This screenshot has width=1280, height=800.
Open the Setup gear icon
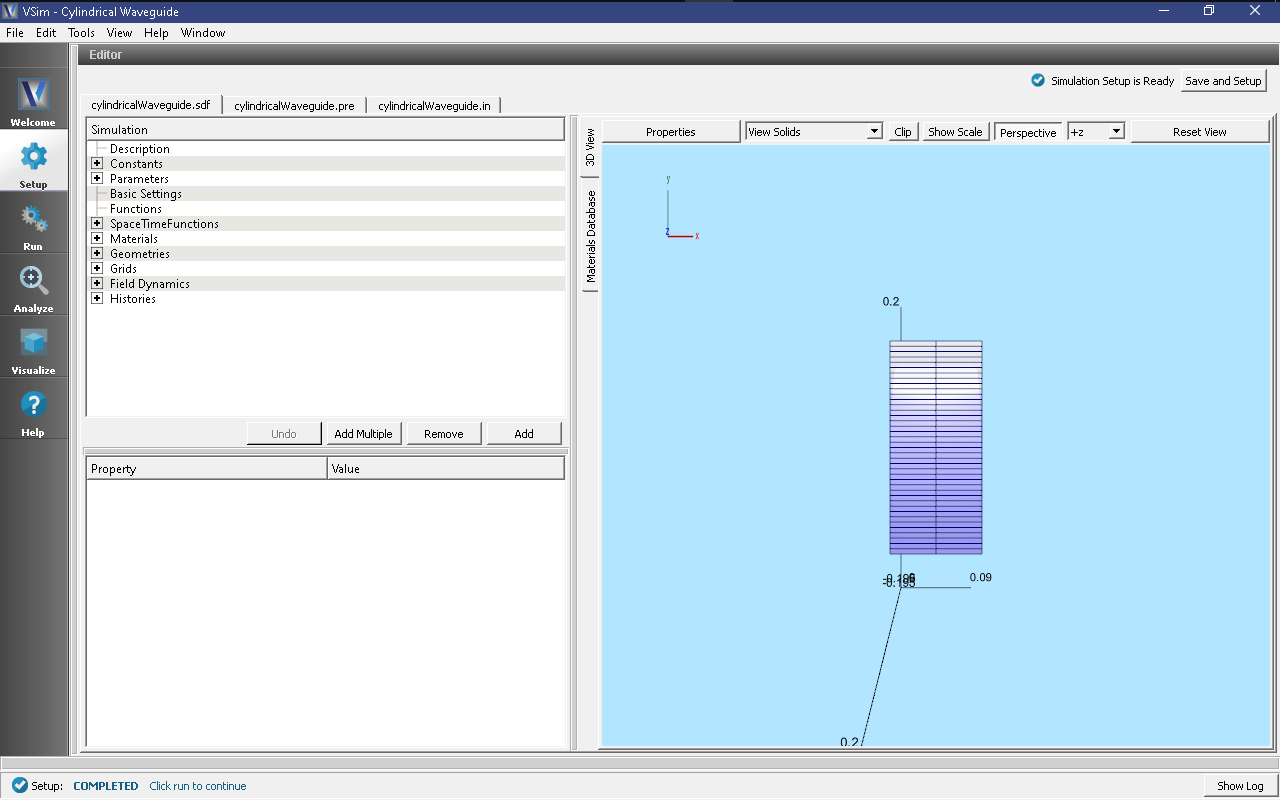[x=33, y=156]
